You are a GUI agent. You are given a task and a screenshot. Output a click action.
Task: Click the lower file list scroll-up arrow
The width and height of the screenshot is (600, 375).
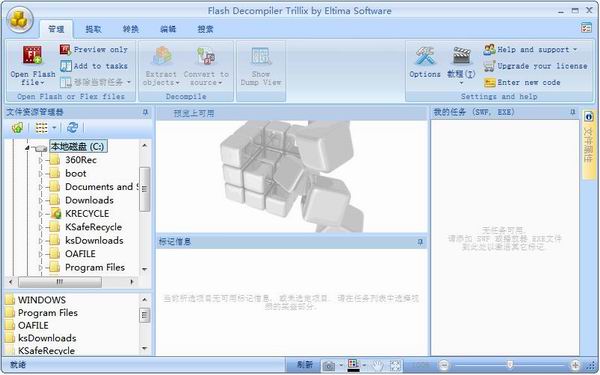coord(145,300)
